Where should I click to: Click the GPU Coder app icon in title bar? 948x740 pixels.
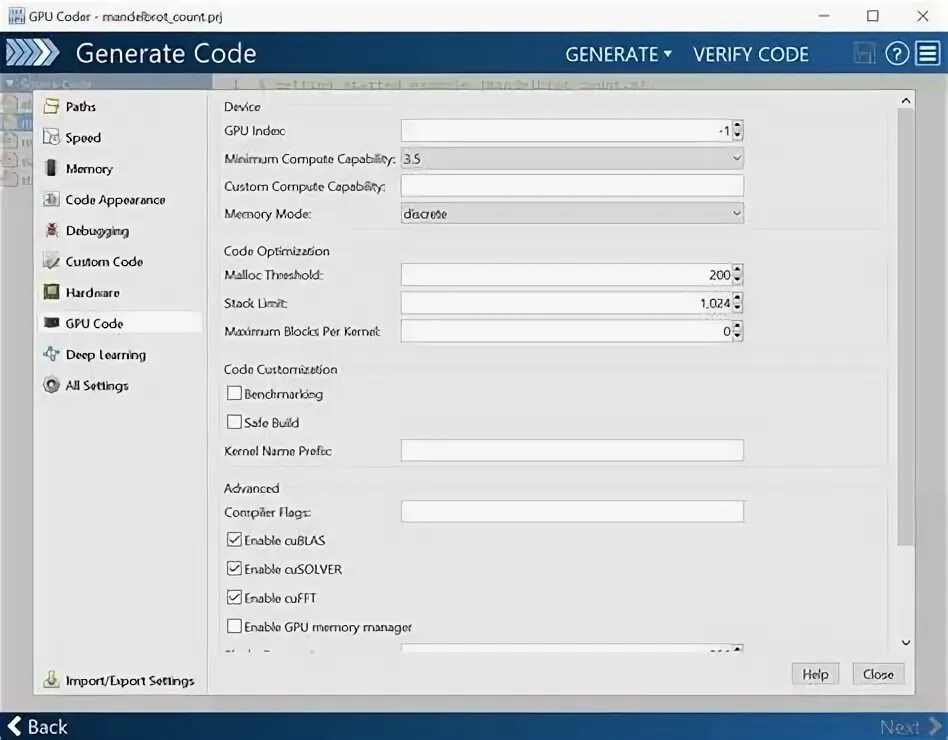tap(16, 16)
